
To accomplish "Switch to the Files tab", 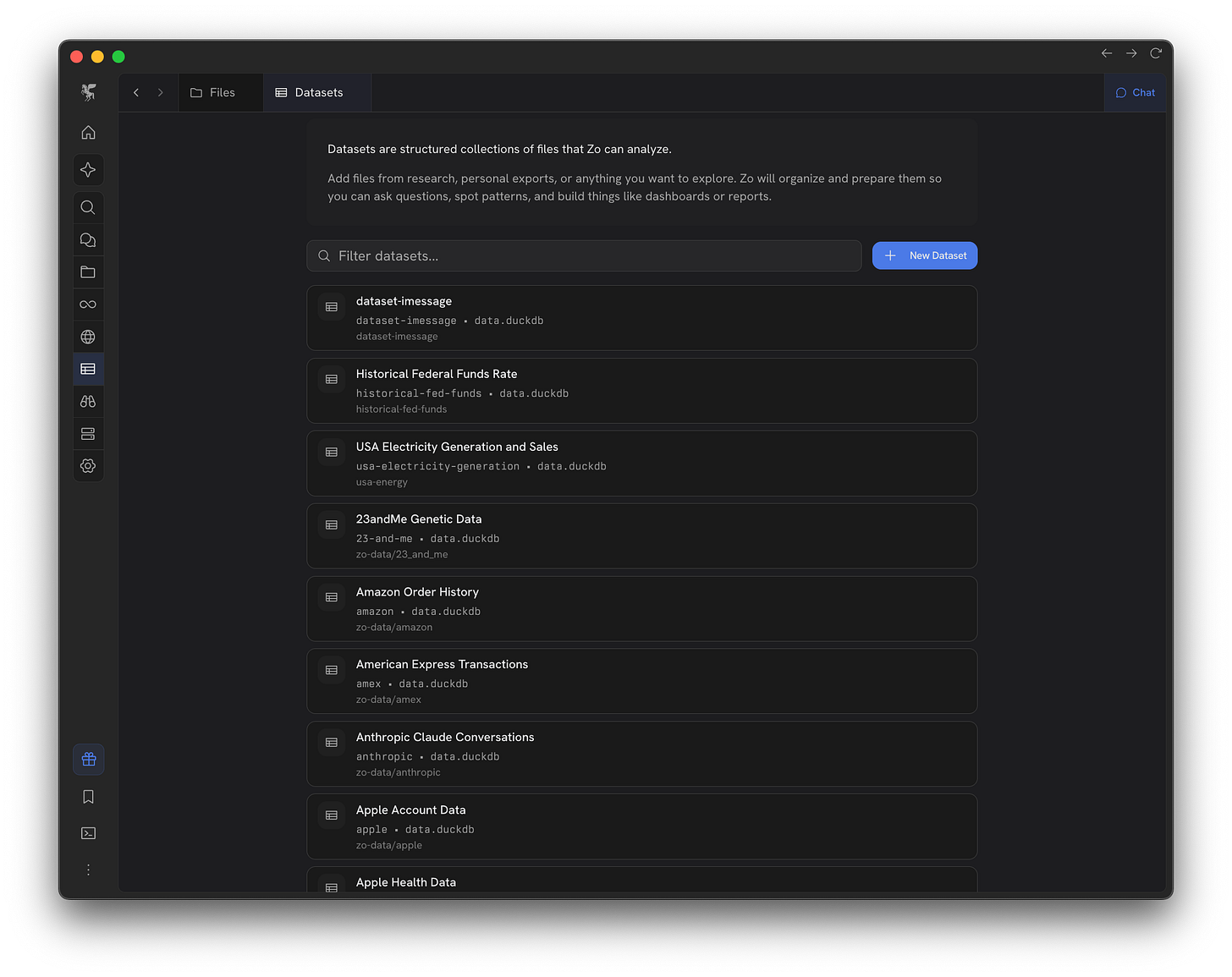I will (213, 93).
